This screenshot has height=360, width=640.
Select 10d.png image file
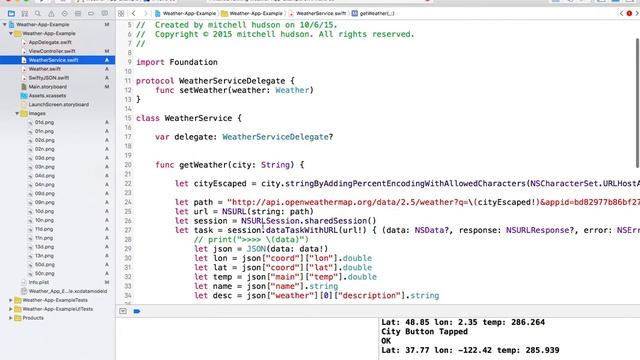click(44, 211)
